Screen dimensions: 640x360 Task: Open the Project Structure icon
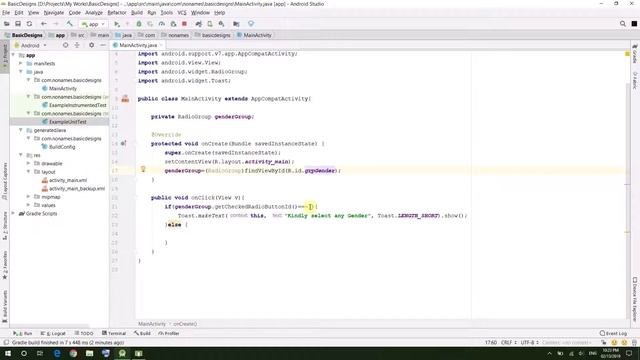(x=236, y=24)
